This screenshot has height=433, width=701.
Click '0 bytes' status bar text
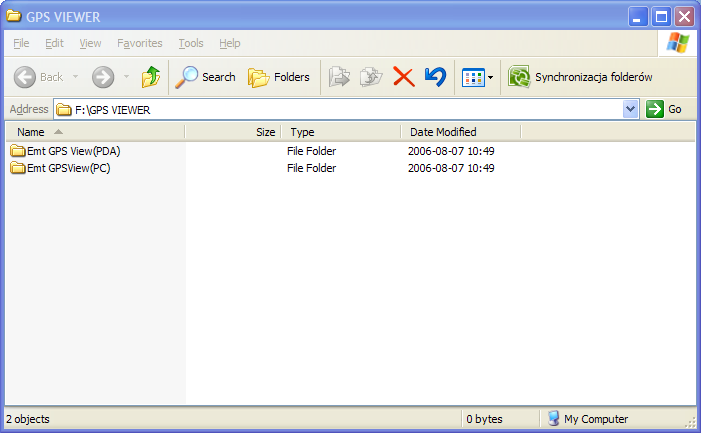484,419
